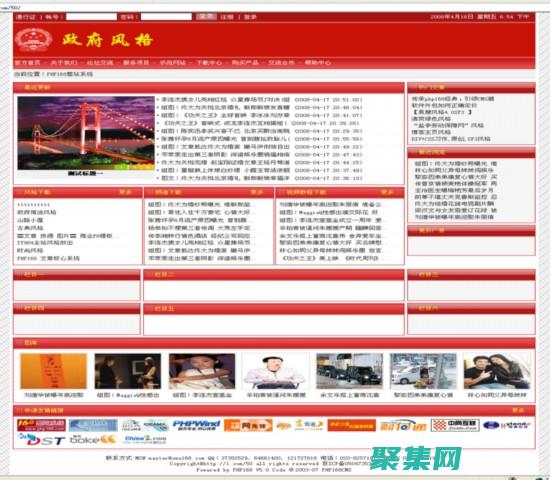Open 古典风格 entry in 风格下载 list
This screenshot has height=480, width=550.
[x=30, y=228]
